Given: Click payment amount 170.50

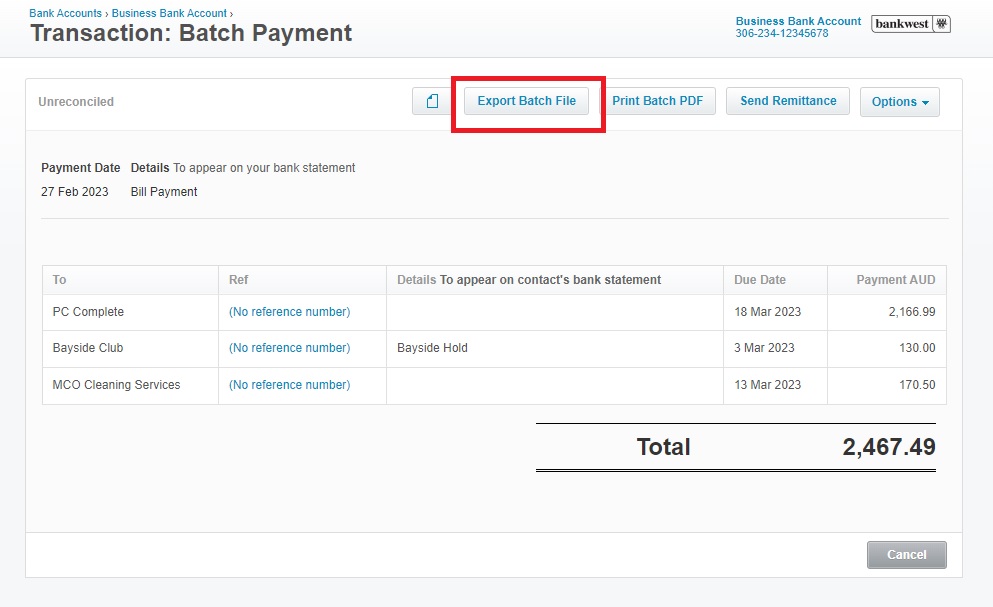Looking at the screenshot, I should coord(917,385).
